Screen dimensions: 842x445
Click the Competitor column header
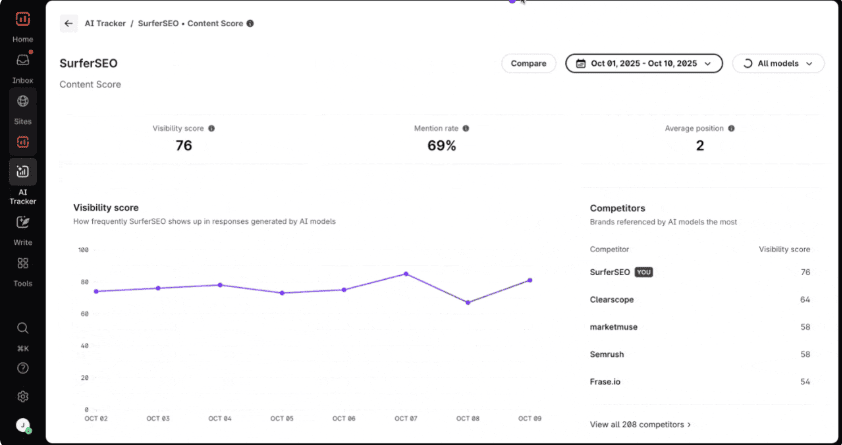pos(609,249)
